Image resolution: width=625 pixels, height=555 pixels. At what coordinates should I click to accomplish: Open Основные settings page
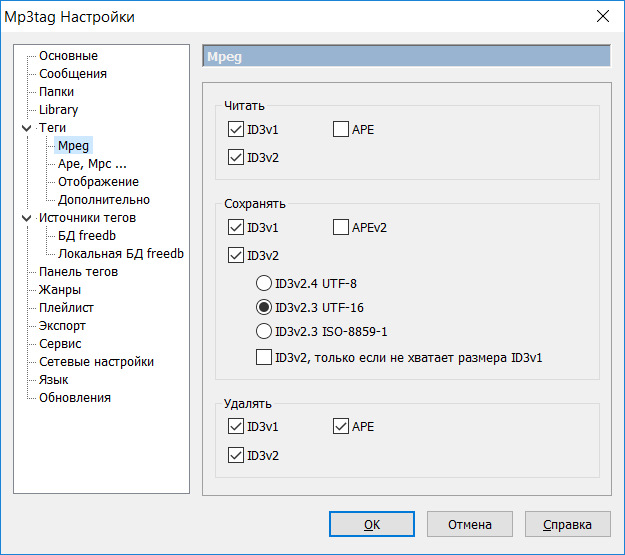click(68, 56)
